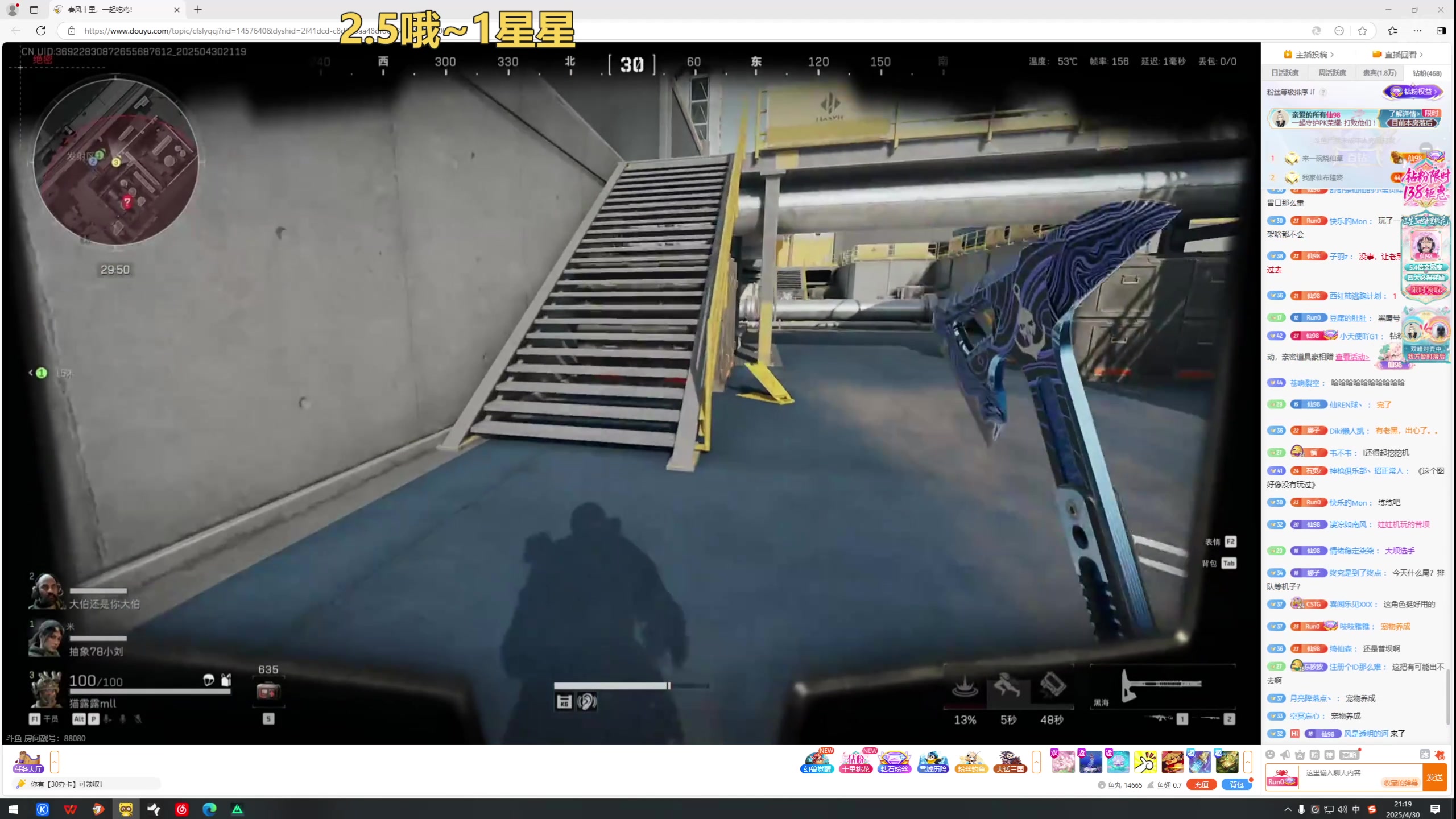This screenshot has width=1456, height=819.
Task: Open a new browser tab
Action: pyautogui.click(x=198, y=10)
